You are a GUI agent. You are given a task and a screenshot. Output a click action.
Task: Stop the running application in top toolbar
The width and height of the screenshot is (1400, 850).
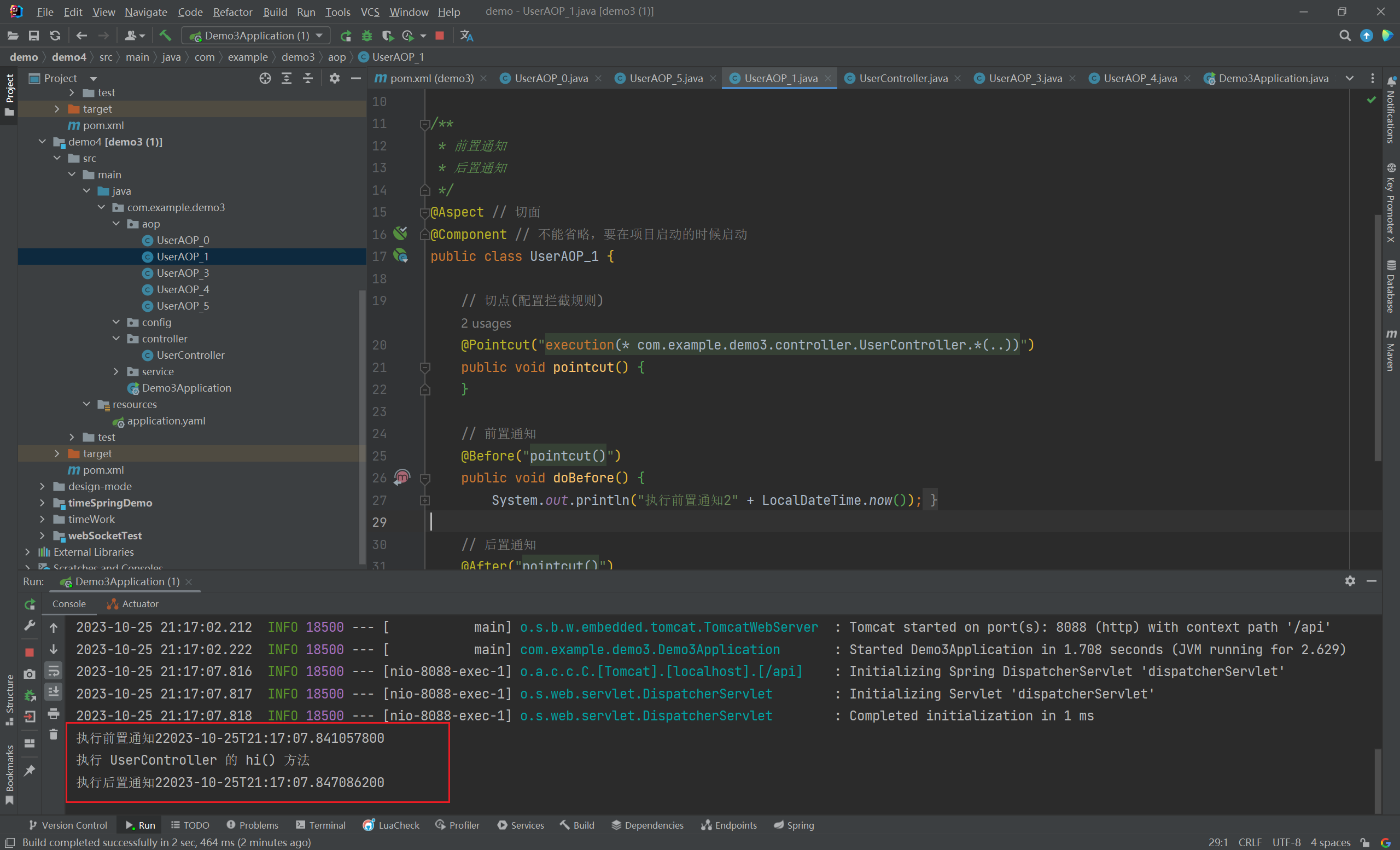click(440, 36)
